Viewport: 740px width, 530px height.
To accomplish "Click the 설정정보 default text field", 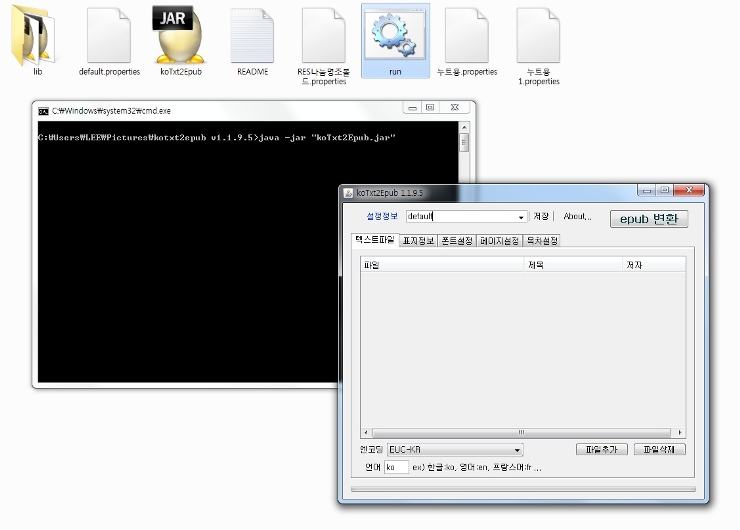I will click(461, 216).
